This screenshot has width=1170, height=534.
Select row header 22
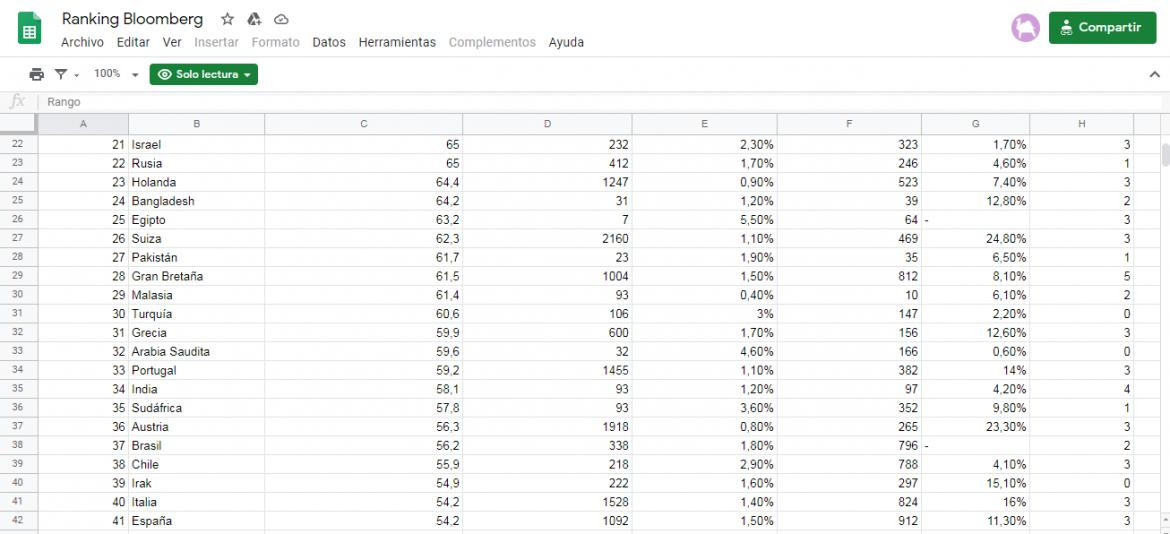pyautogui.click(x=19, y=145)
